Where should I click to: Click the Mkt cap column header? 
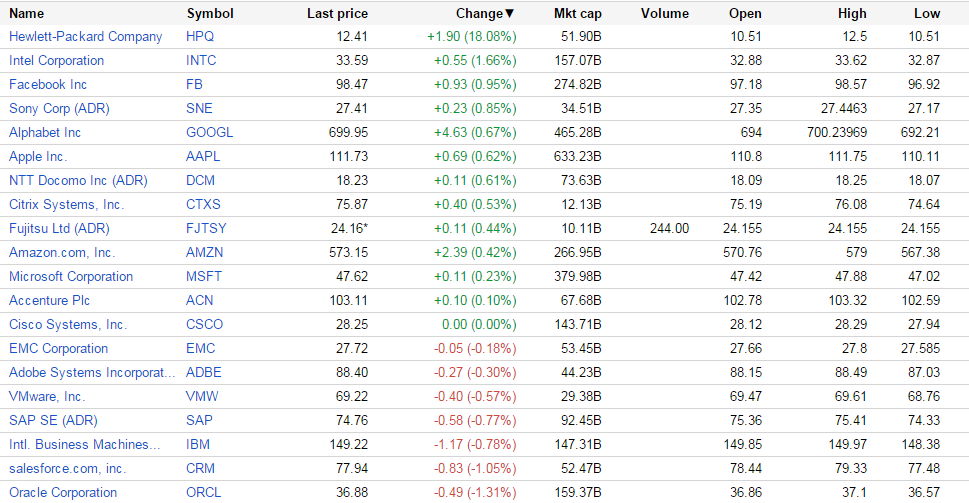(x=577, y=14)
